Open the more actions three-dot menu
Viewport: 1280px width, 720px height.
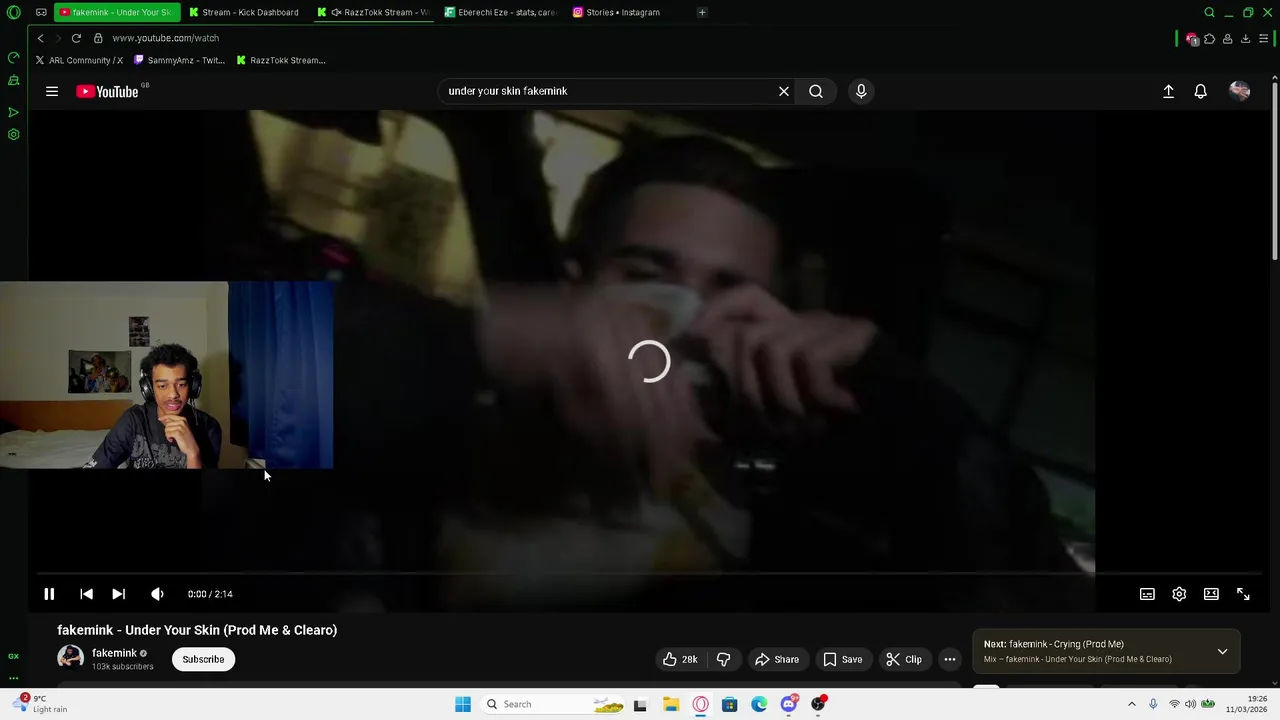tap(950, 659)
